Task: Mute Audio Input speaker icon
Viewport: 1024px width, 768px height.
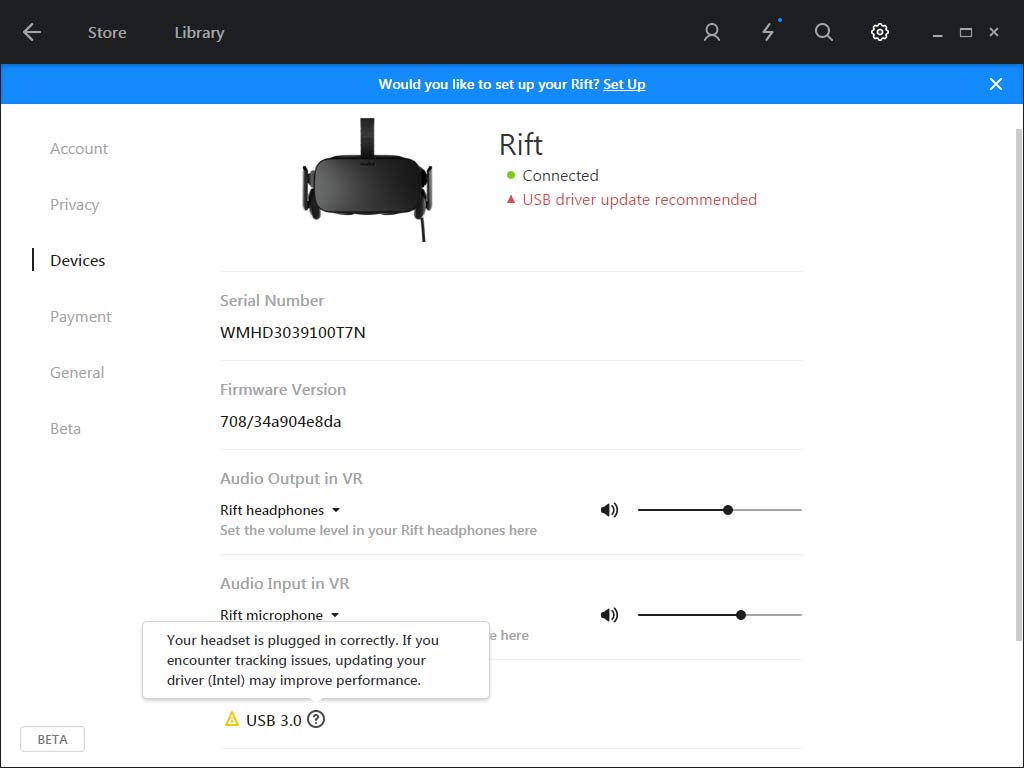Action: 609,615
